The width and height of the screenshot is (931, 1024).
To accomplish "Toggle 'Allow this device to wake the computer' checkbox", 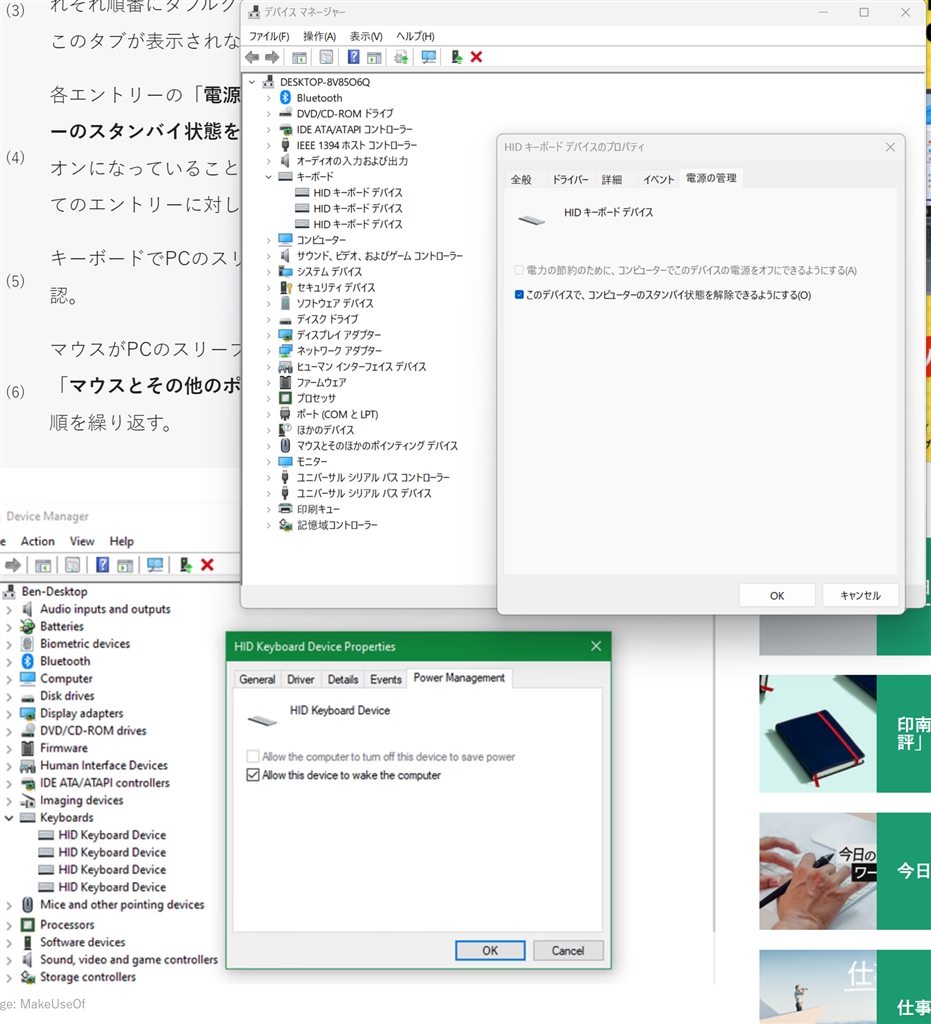I will 253,775.
